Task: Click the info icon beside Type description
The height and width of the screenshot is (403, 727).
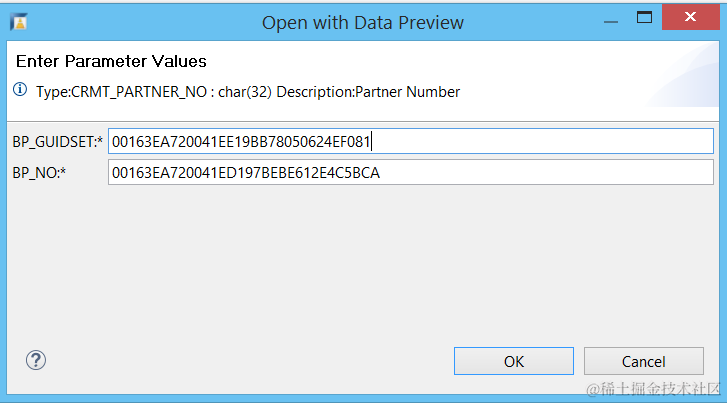Action: pyautogui.click(x=20, y=89)
